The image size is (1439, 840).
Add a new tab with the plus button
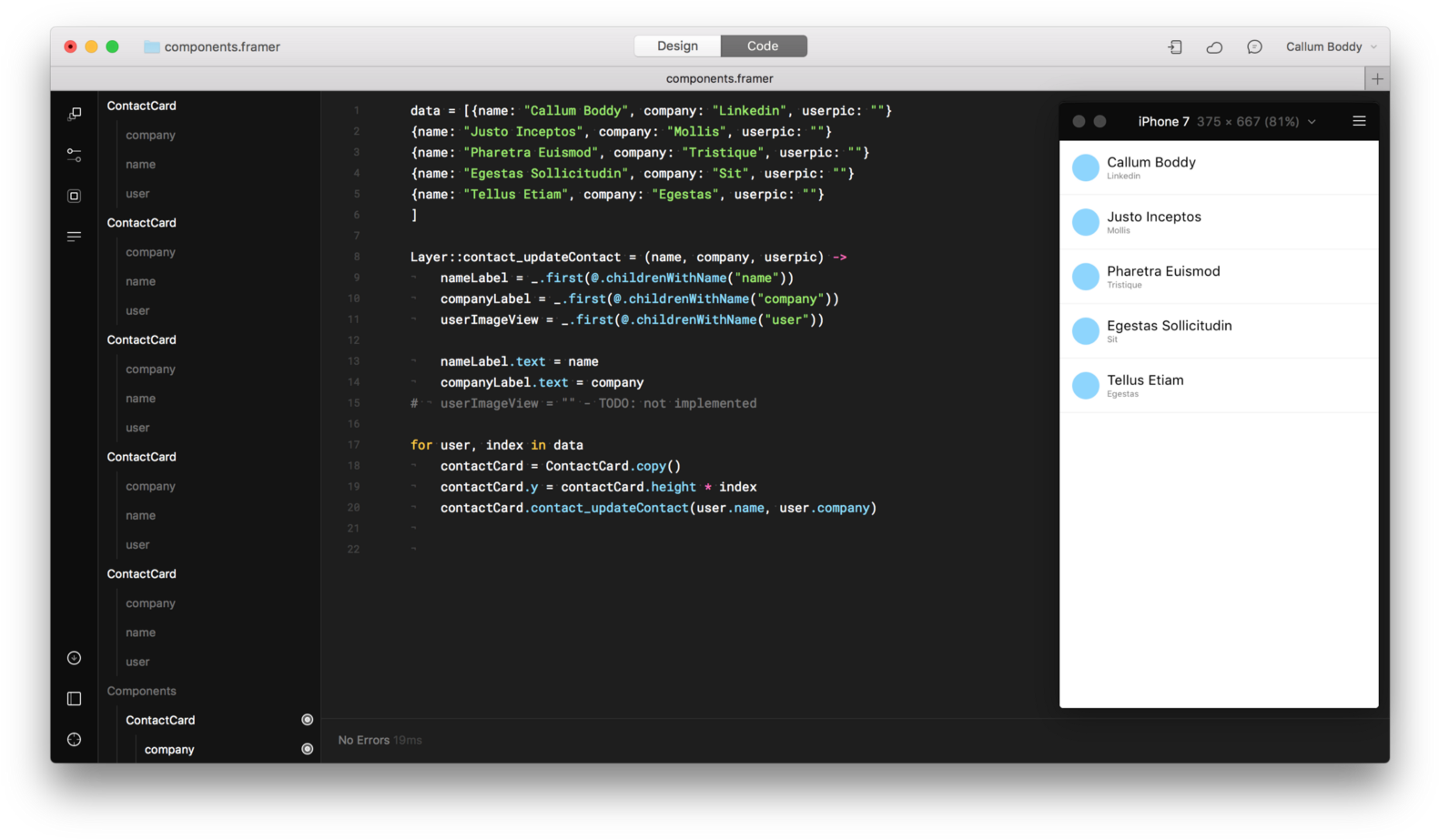coord(1377,79)
